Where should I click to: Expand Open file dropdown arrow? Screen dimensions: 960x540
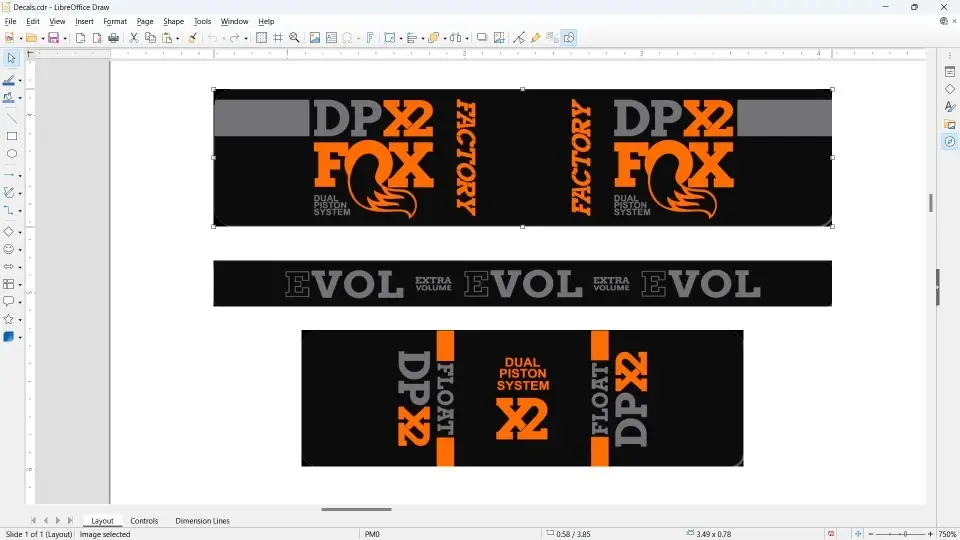(x=42, y=39)
